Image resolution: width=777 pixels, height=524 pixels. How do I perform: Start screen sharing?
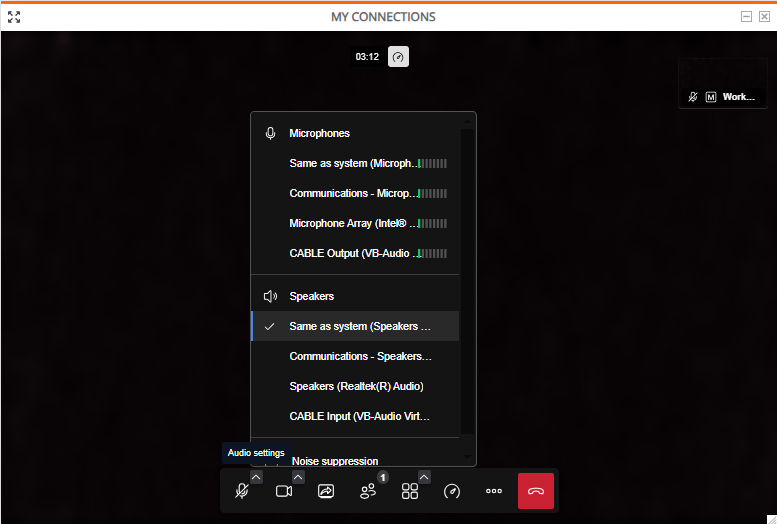(x=326, y=491)
